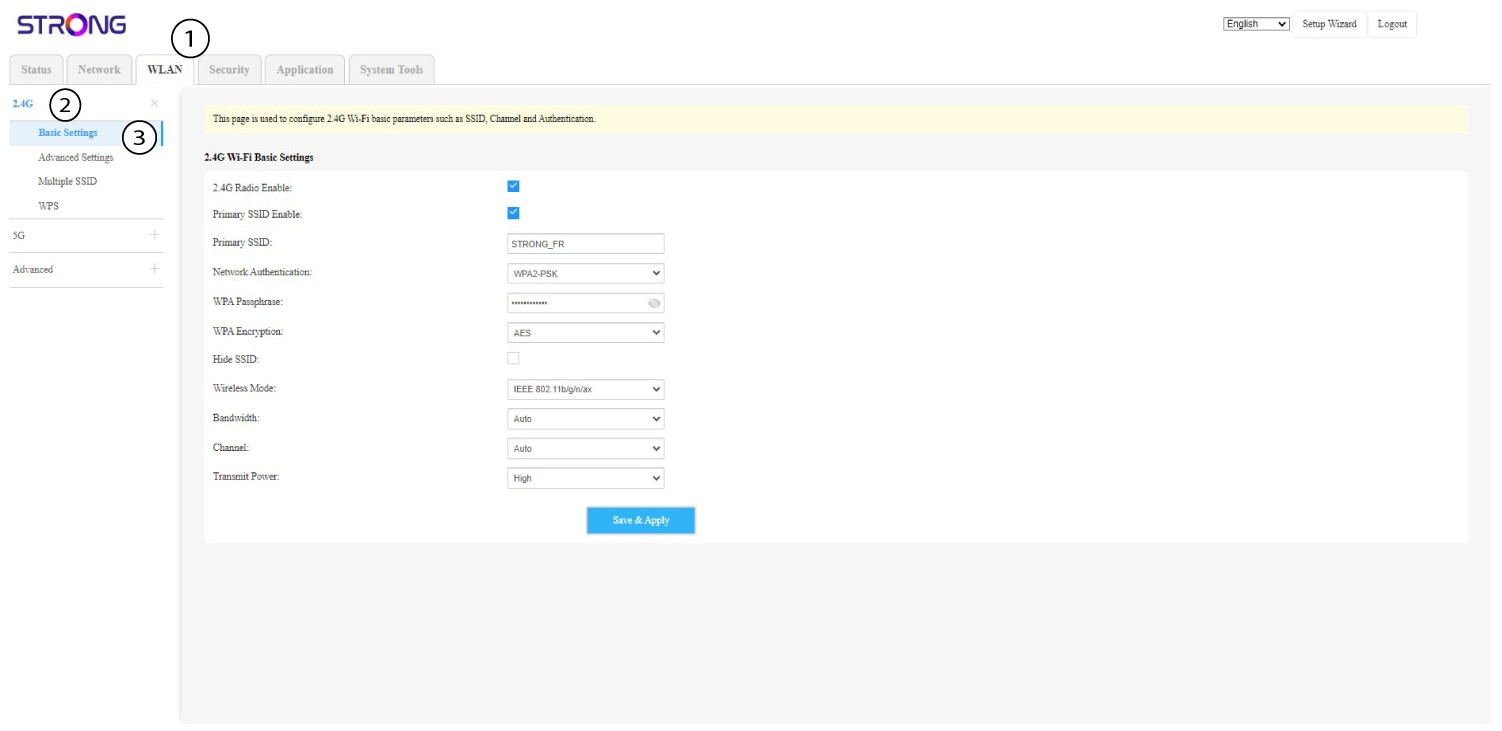
Task: Click the 5G sidebar heading
Action: point(18,236)
